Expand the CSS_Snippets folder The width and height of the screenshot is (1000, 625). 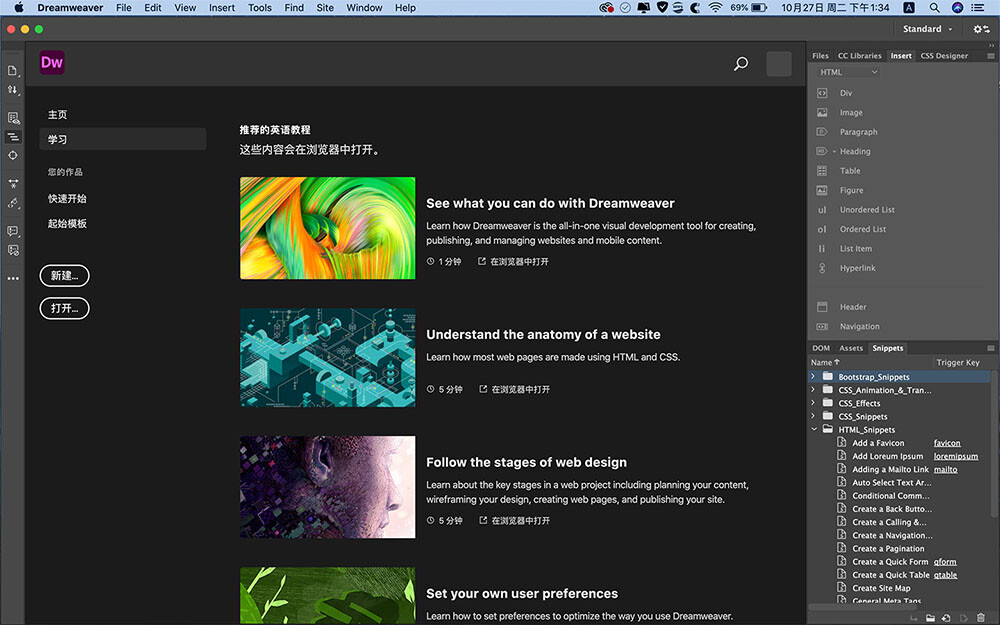pos(813,416)
